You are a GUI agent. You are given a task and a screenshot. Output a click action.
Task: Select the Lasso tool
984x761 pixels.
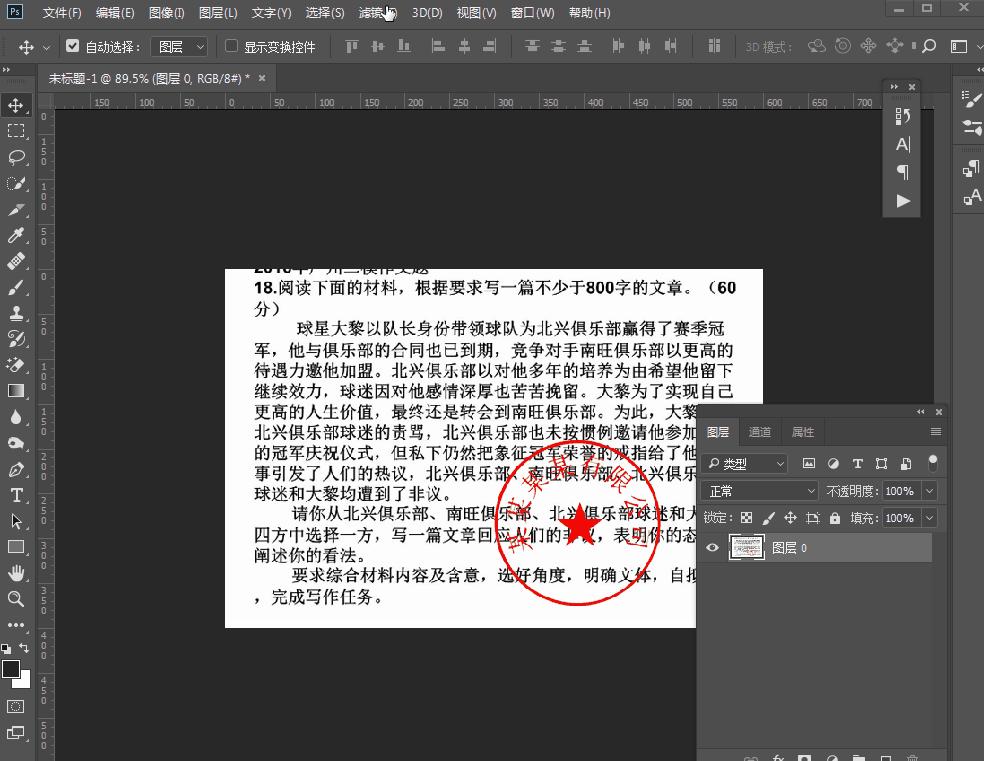tap(16, 158)
